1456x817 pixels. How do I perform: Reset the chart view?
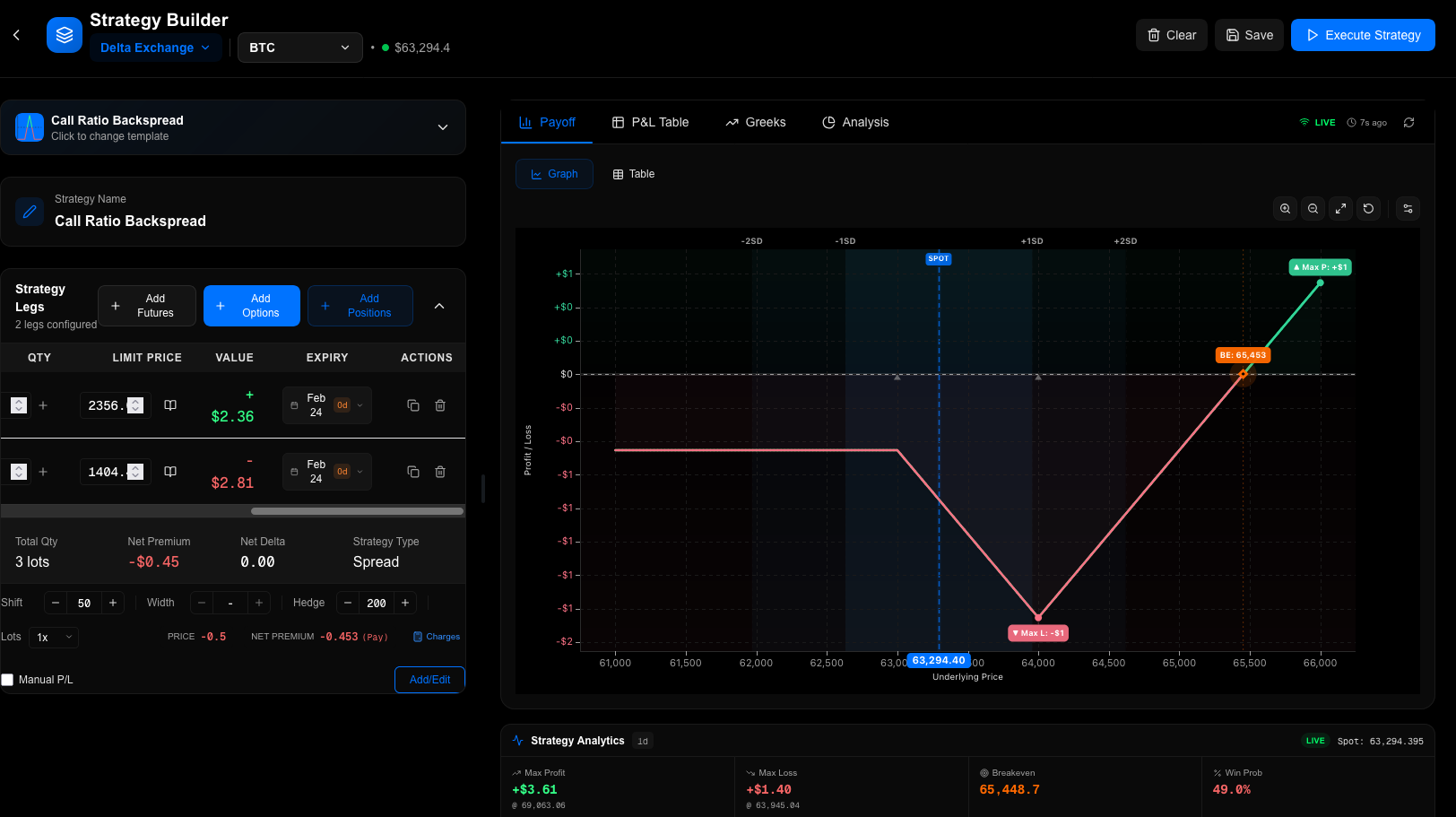point(1368,209)
